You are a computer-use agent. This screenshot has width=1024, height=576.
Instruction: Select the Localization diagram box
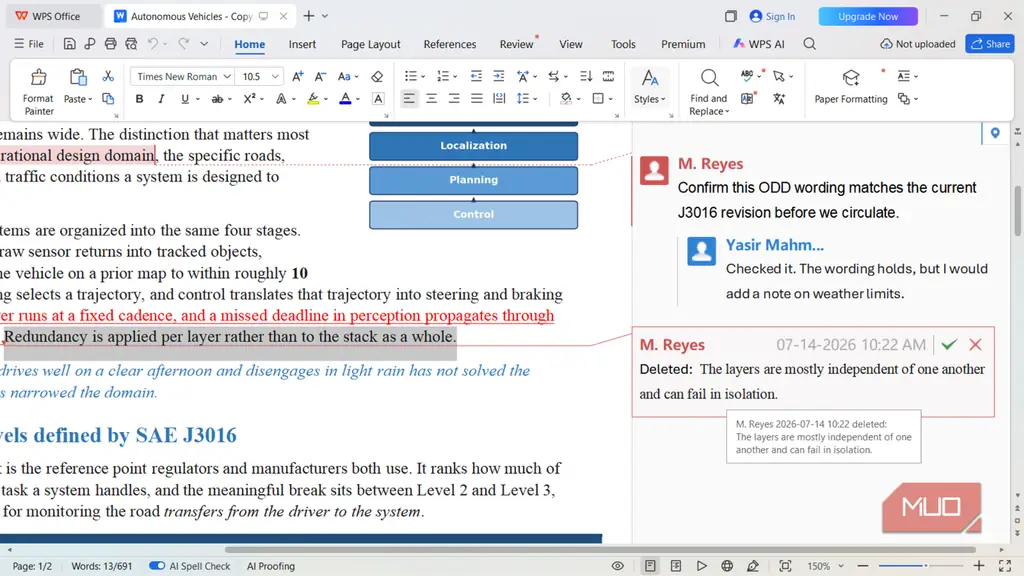473,146
